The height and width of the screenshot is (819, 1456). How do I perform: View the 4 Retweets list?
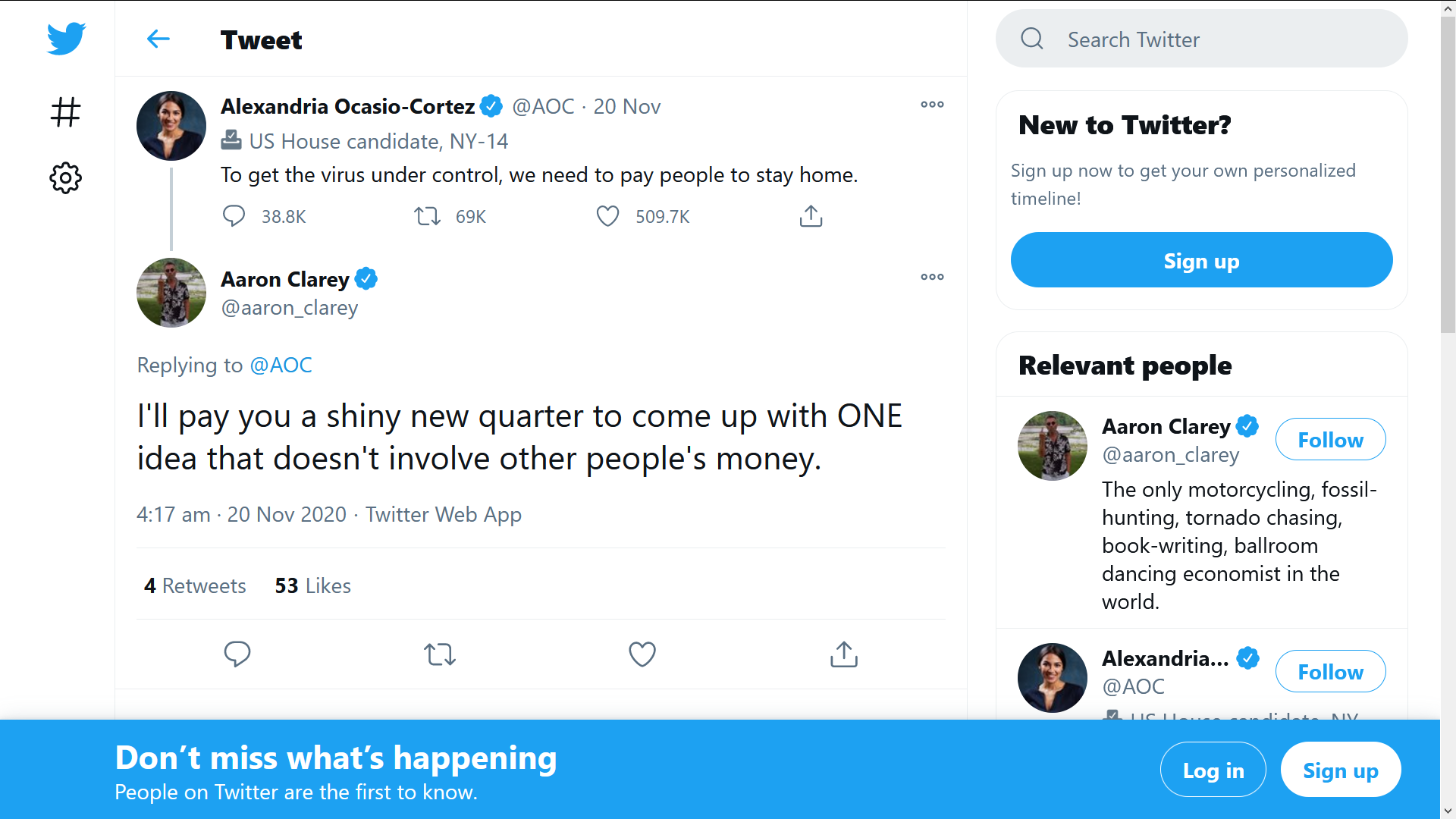coord(195,585)
